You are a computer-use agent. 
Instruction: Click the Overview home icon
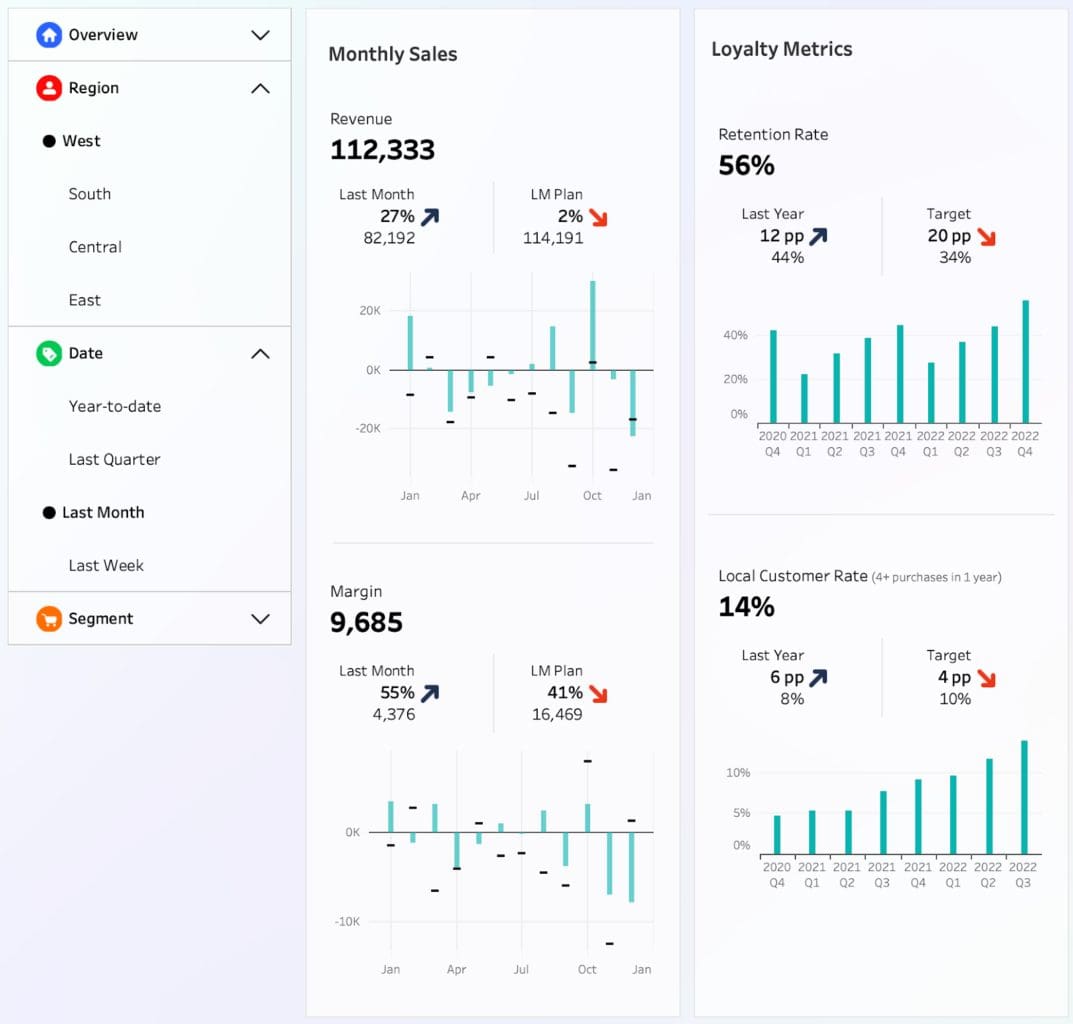[x=49, y=34]
